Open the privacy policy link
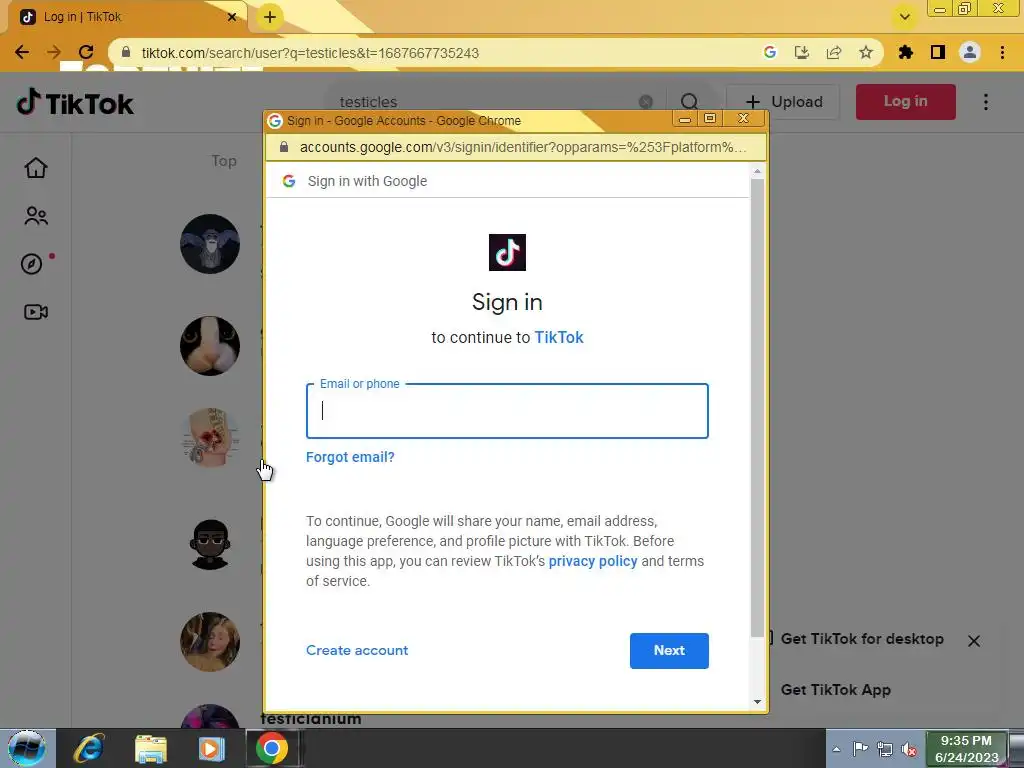Image resolution: width=1024 pixels, height=768 pixels. tap(592, 561)
